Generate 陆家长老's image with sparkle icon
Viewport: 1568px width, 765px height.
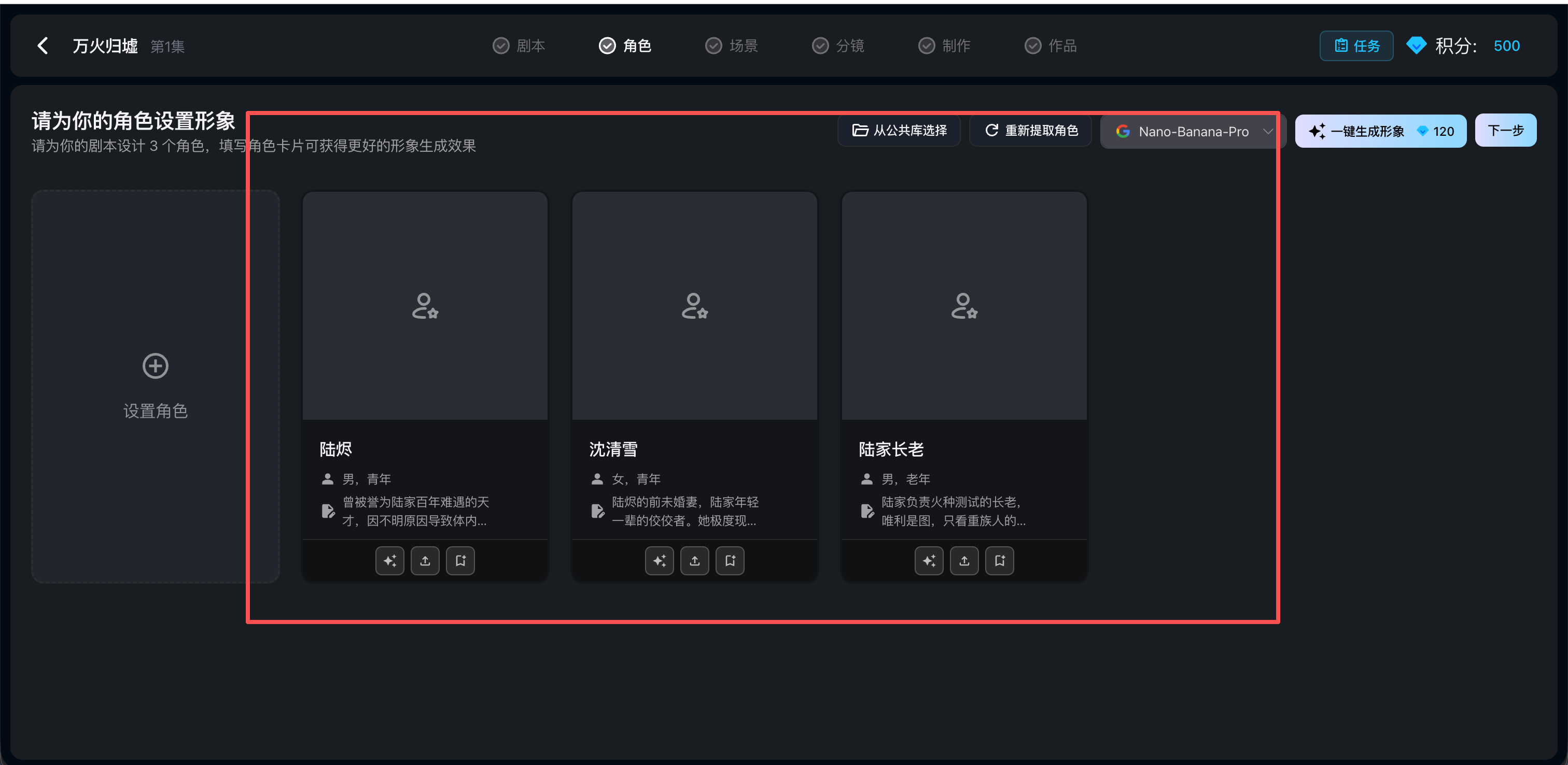929,560
